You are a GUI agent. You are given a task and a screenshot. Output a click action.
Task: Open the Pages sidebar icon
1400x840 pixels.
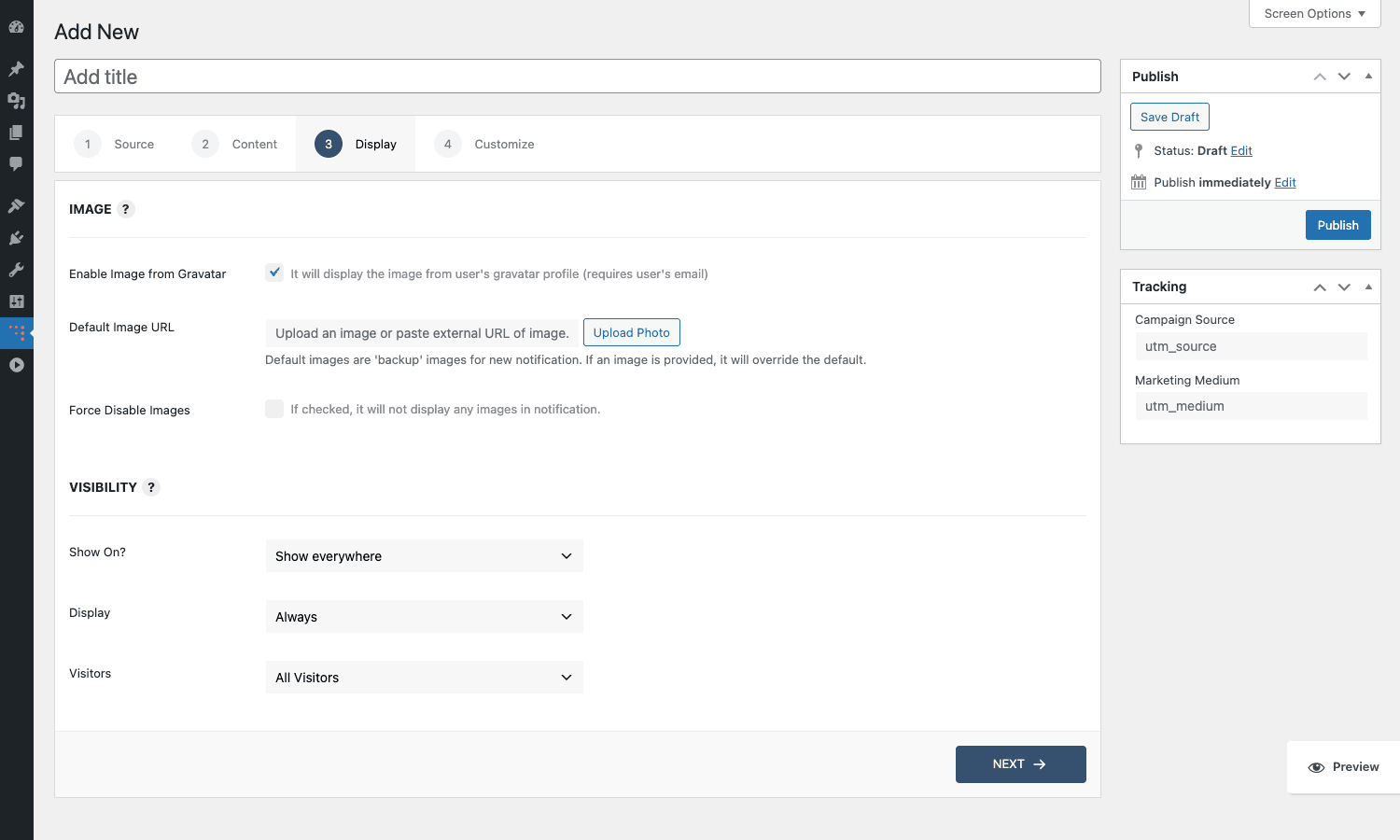coord(16,133)
